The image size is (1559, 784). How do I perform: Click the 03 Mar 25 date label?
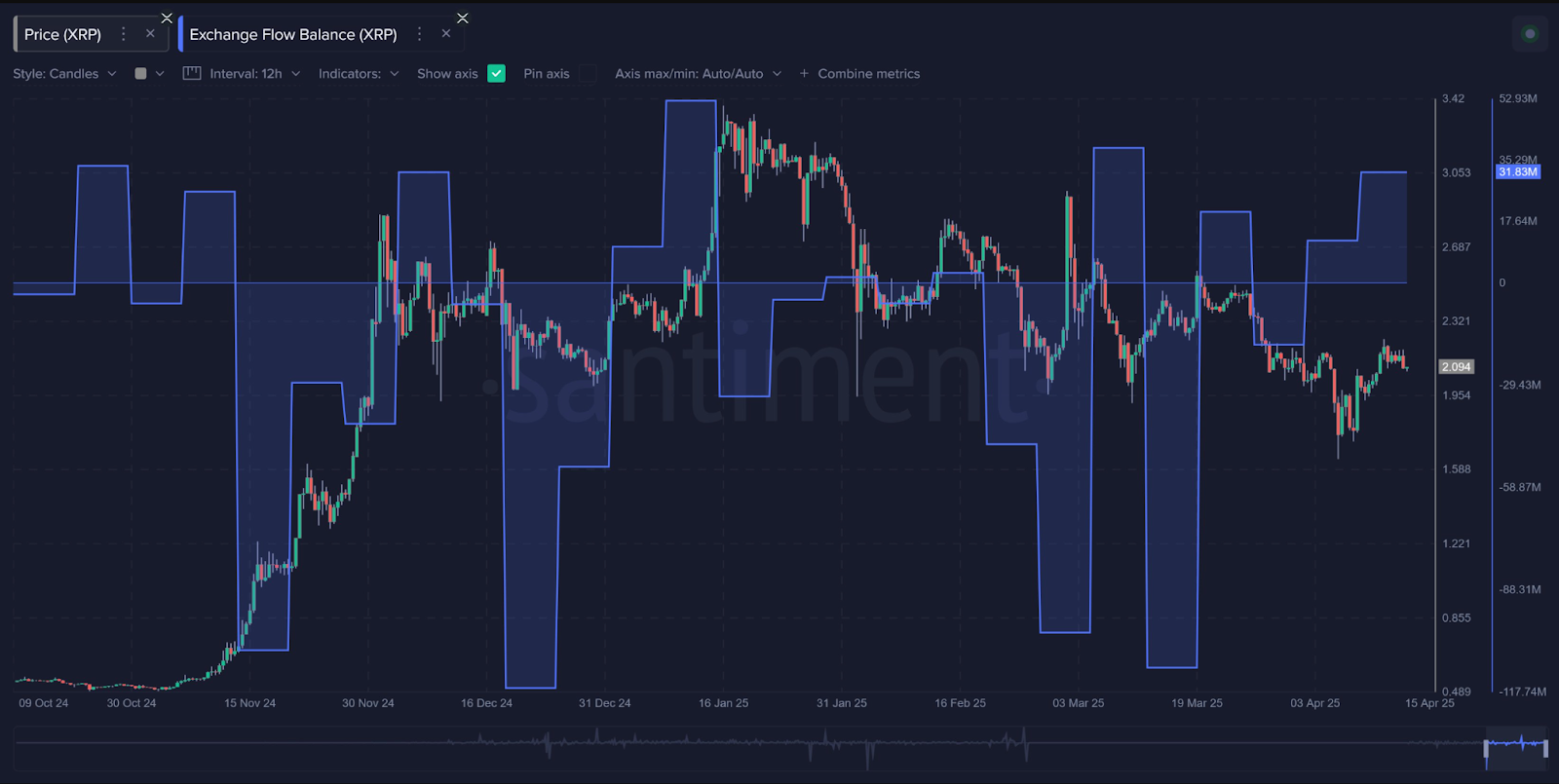1079,703
